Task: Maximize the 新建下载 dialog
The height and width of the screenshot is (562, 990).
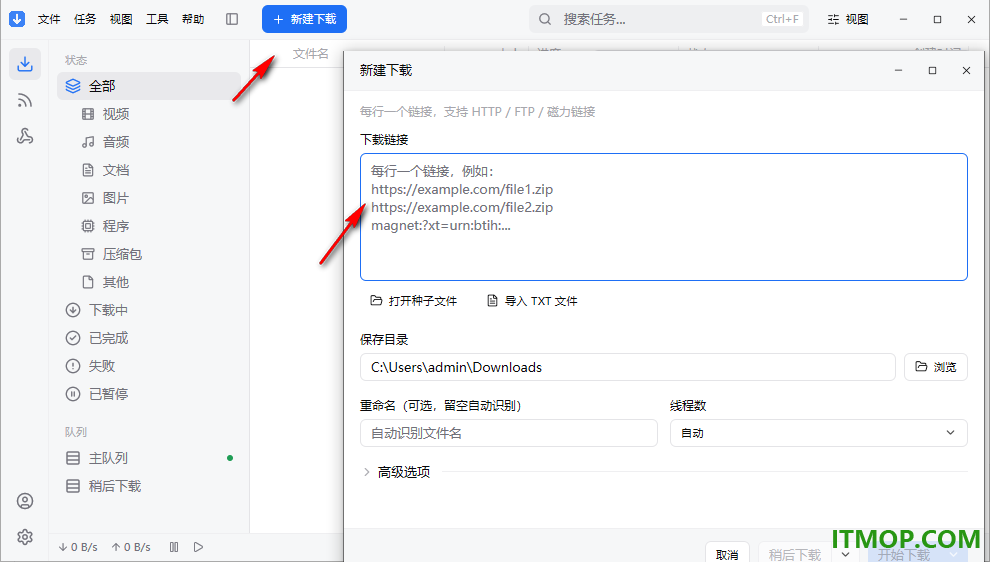Action: click(x=933, y=71)
